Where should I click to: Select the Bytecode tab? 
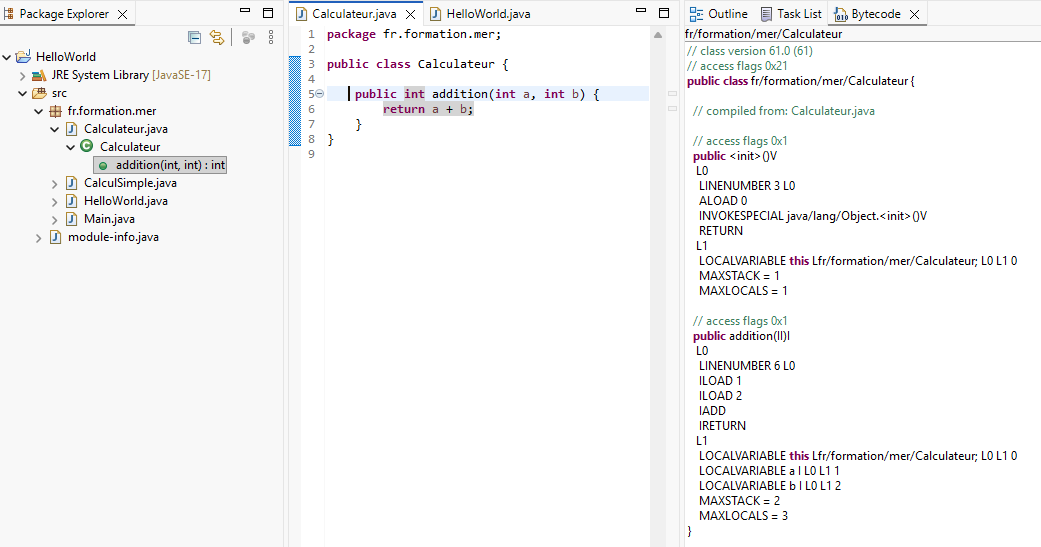pos(876,14)
